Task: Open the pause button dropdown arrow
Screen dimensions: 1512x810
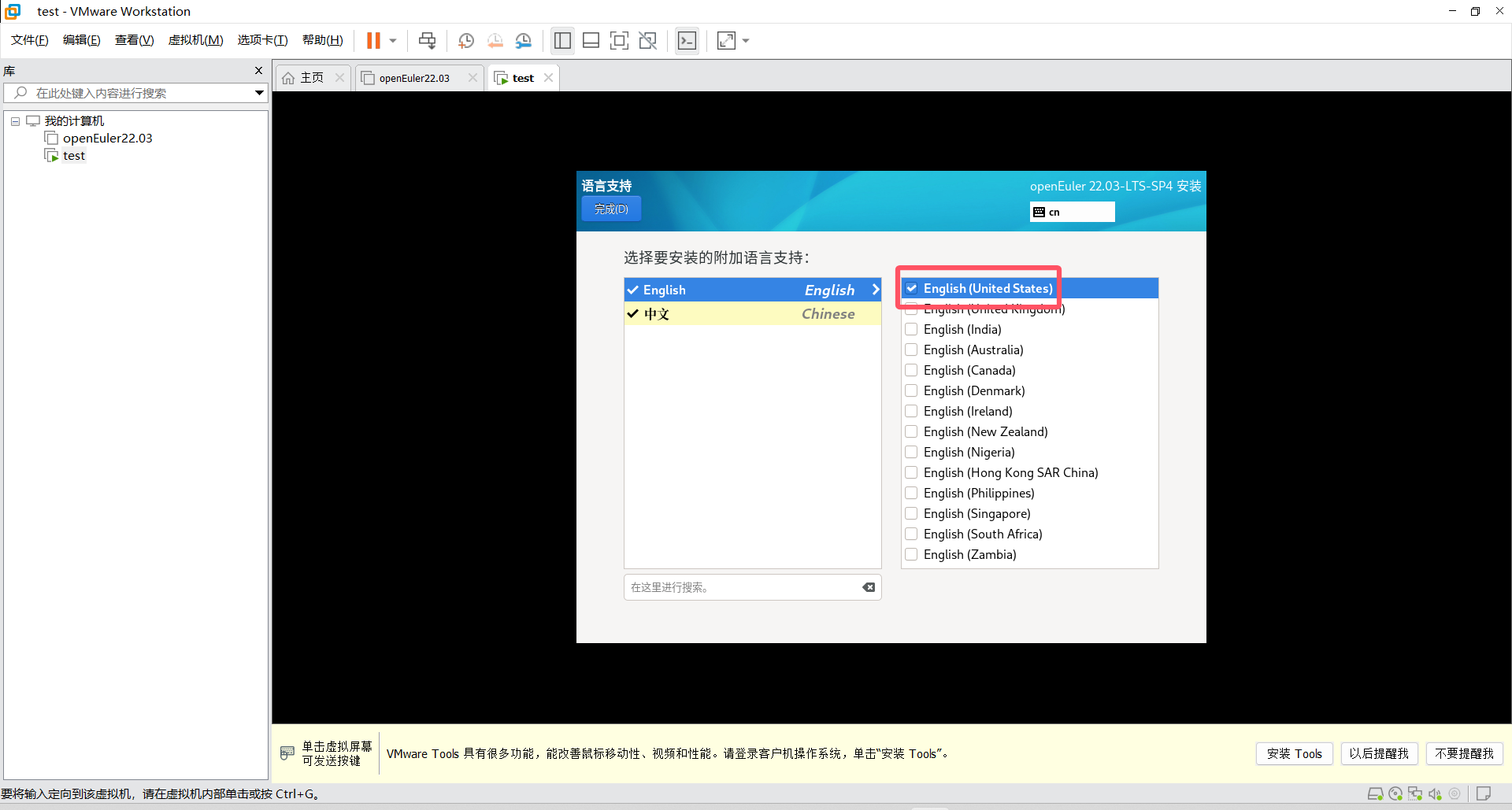Action: [393, 40]
